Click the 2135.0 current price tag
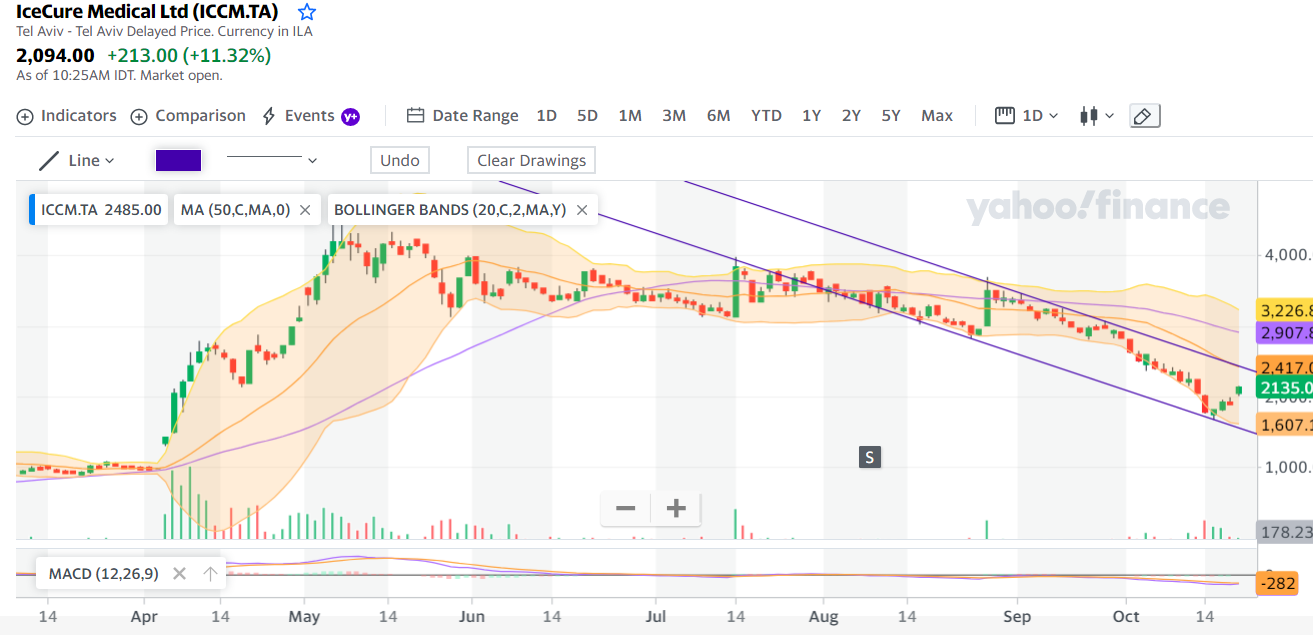The image size is (1313, 635). [x=1285, y=388]
